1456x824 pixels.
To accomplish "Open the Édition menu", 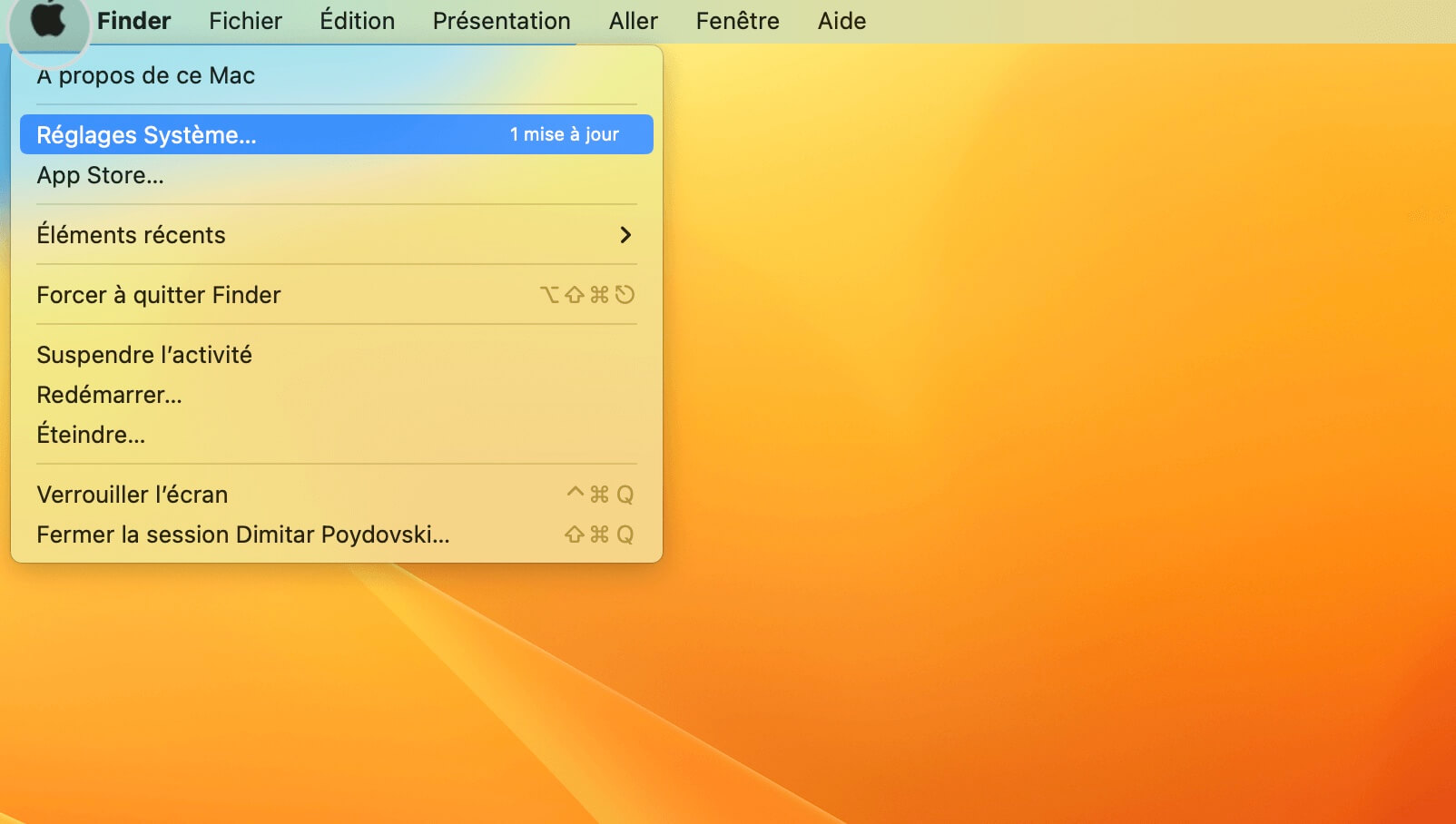I will (357, 20).
